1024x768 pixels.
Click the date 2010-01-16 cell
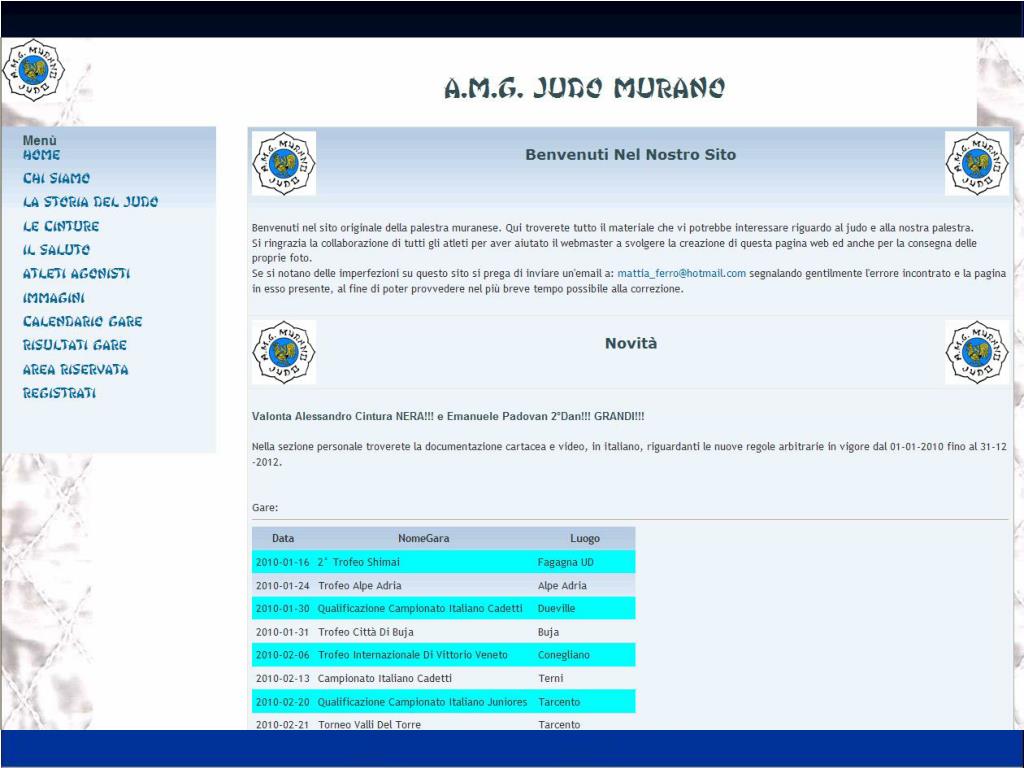click(282, 562)
